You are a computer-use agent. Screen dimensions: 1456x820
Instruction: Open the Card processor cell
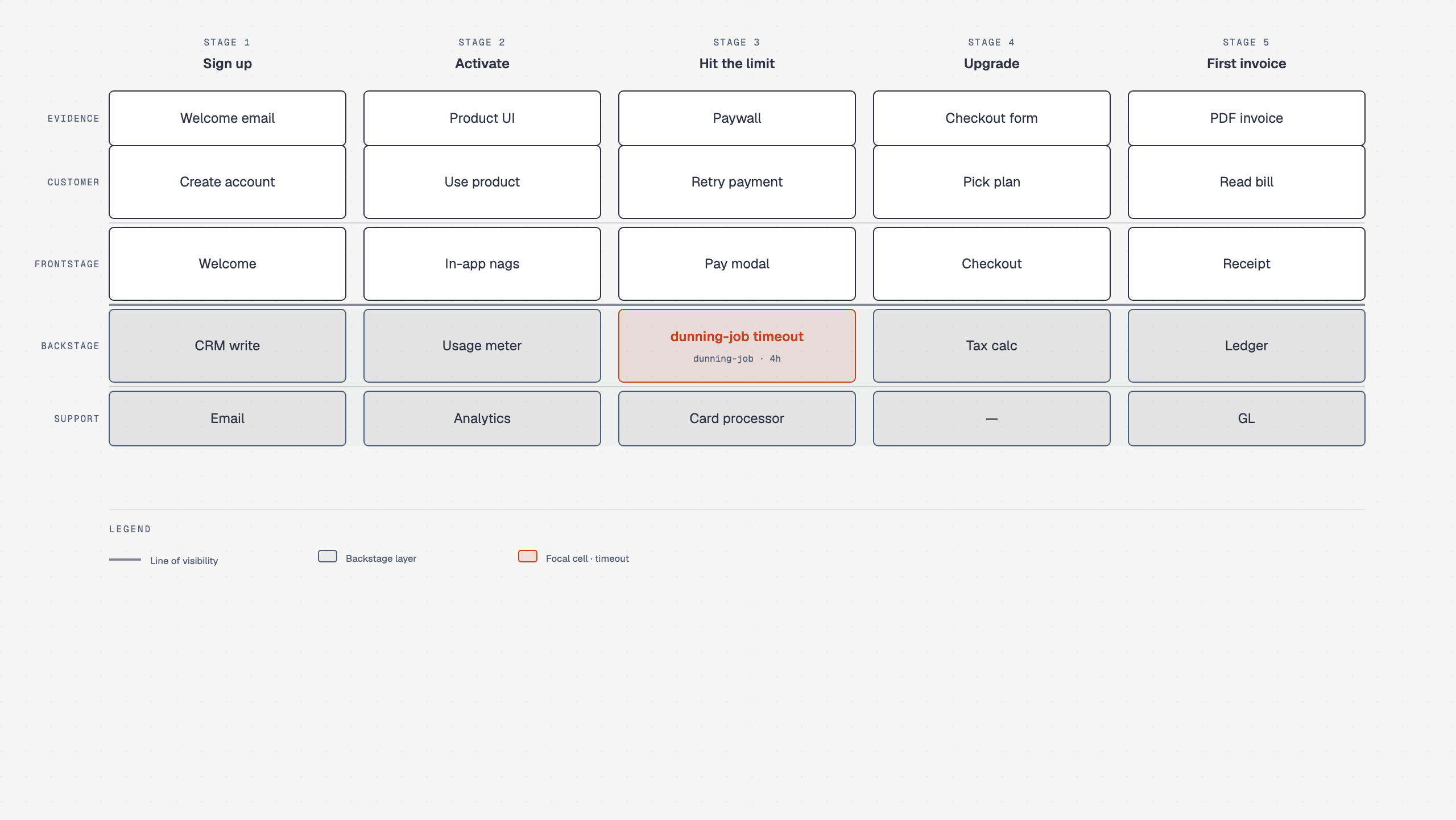point(737,419)
